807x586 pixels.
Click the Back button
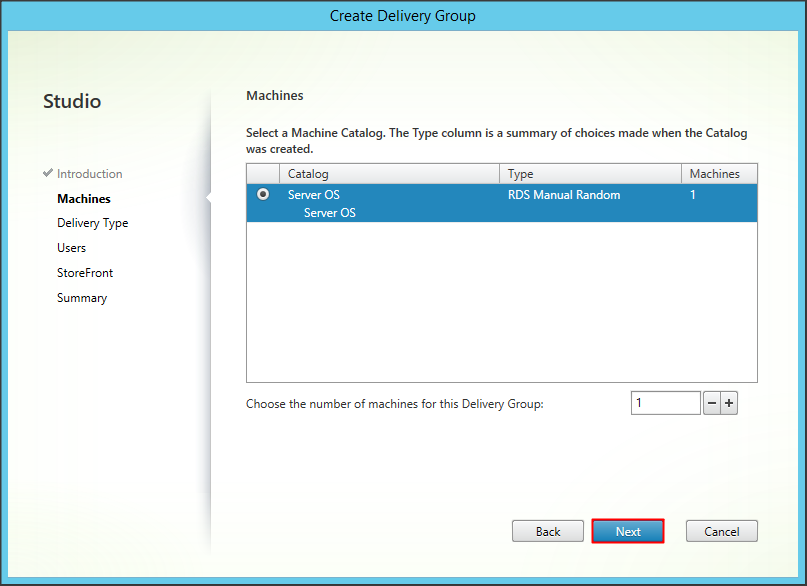(548, 531)
